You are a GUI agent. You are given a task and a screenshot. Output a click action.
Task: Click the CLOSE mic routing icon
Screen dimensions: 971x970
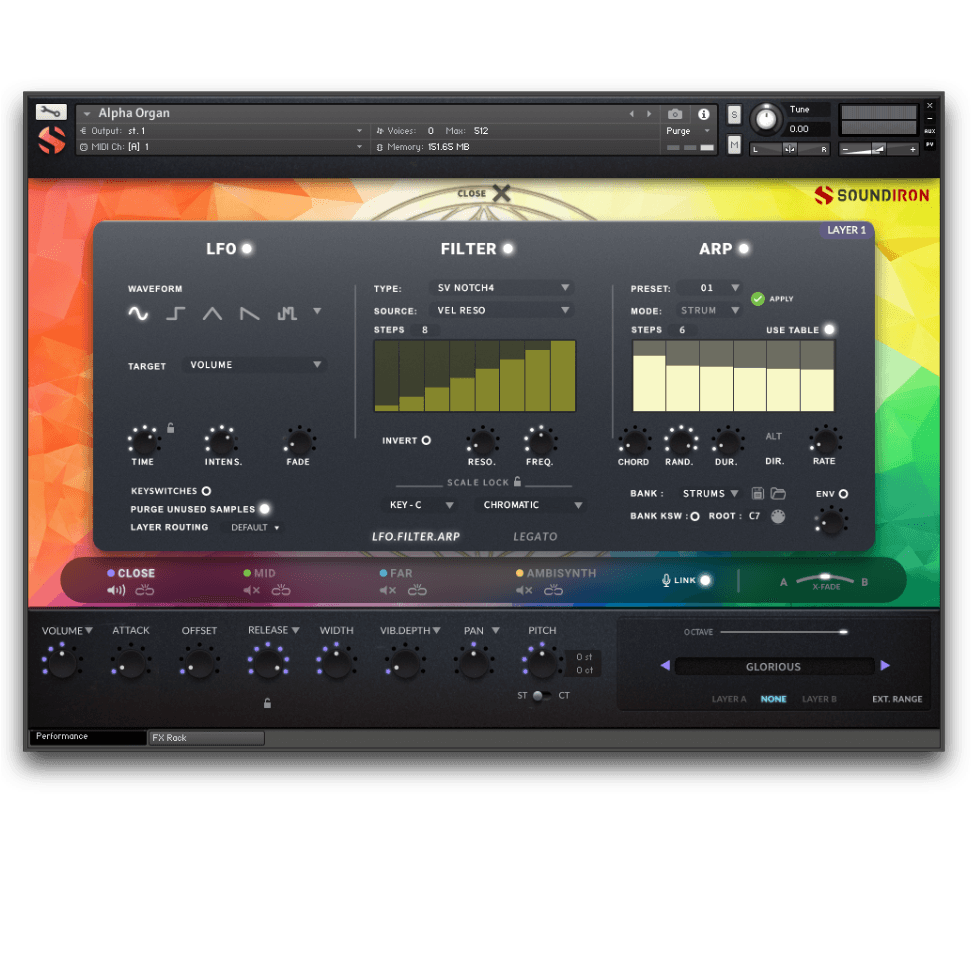point(145,590)
